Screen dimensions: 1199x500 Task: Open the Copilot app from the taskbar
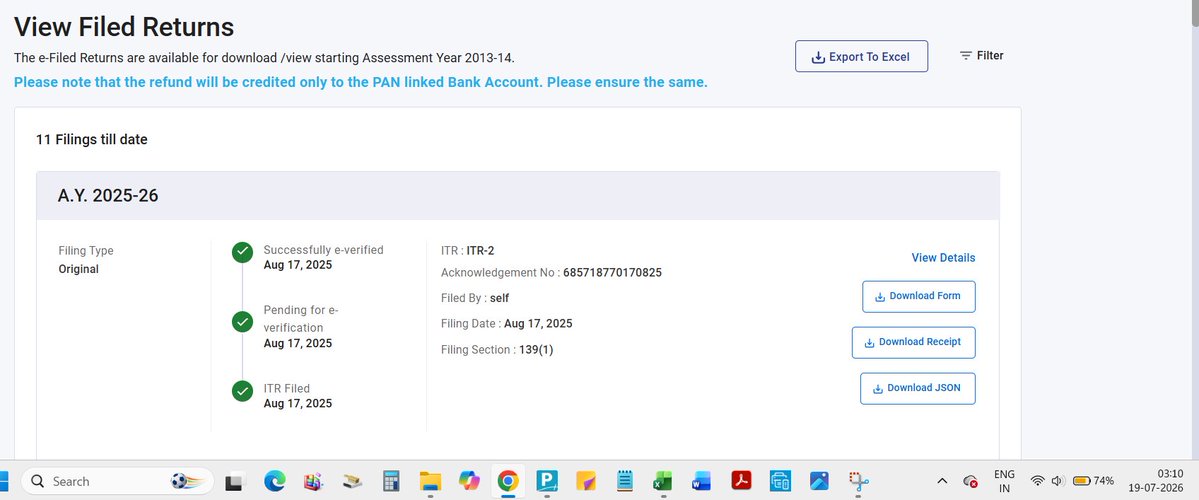[x=469, y=482]
